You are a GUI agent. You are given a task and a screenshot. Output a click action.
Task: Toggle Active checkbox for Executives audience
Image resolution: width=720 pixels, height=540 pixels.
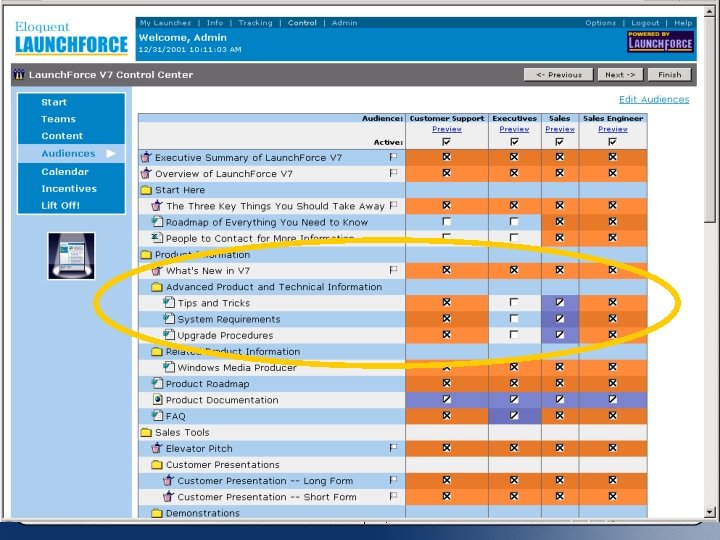pyautogui.click(x=514, y=142)
